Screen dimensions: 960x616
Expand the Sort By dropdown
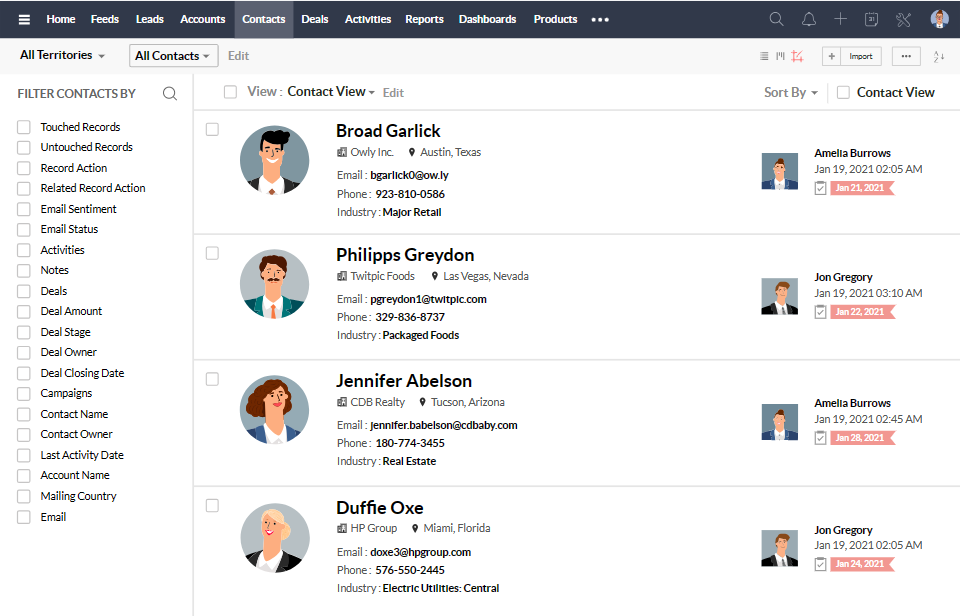click(x=791, y=92)
